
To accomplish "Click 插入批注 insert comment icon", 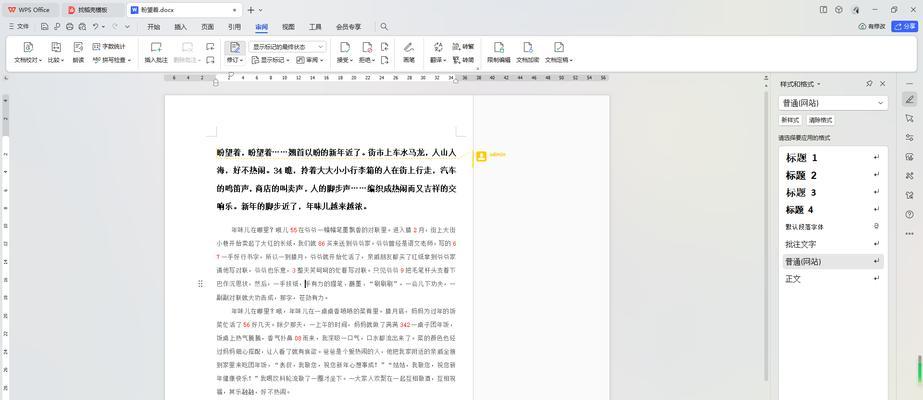I will pos(156,47).
